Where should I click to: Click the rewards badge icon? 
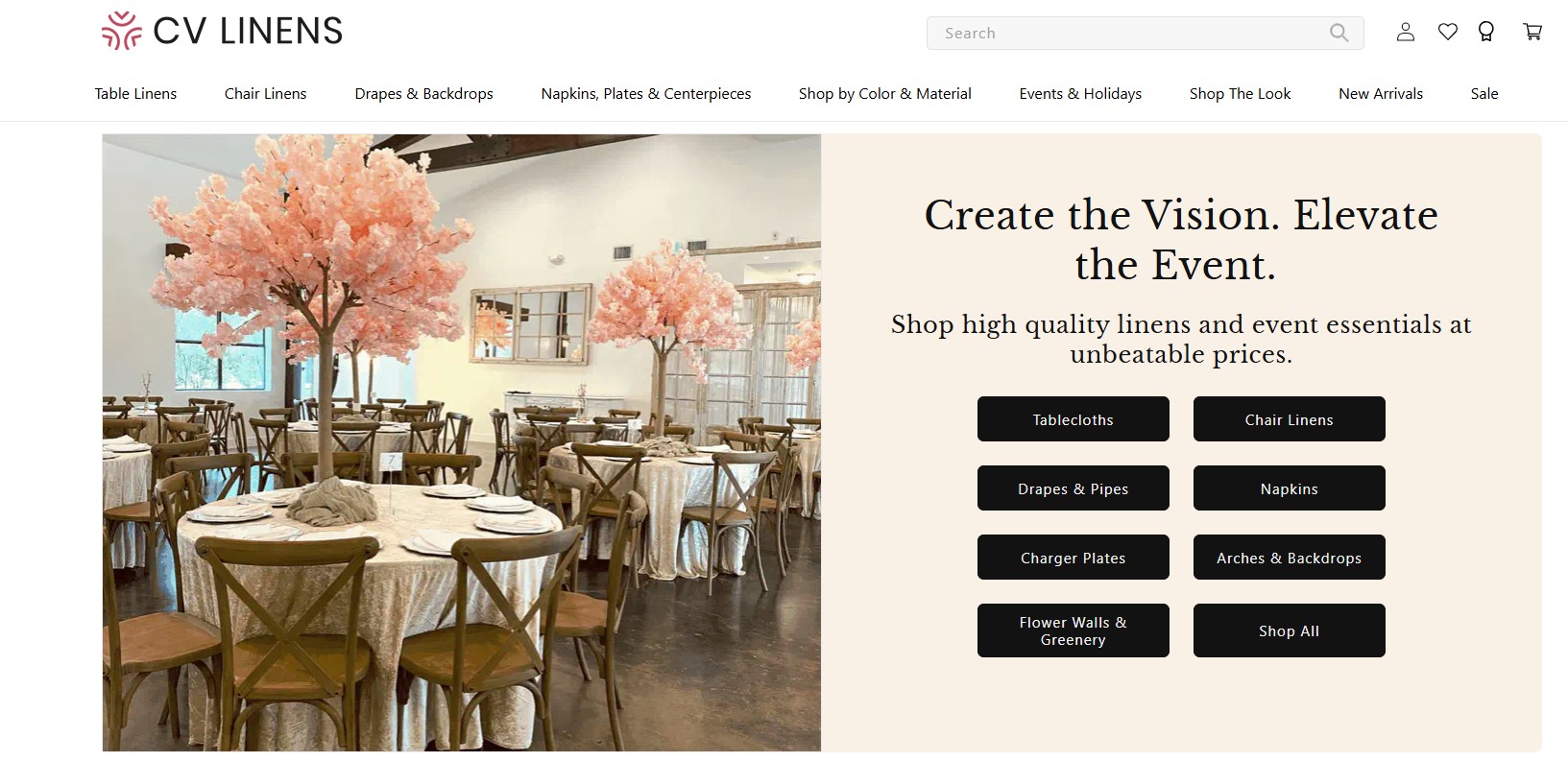(1486, 32)
